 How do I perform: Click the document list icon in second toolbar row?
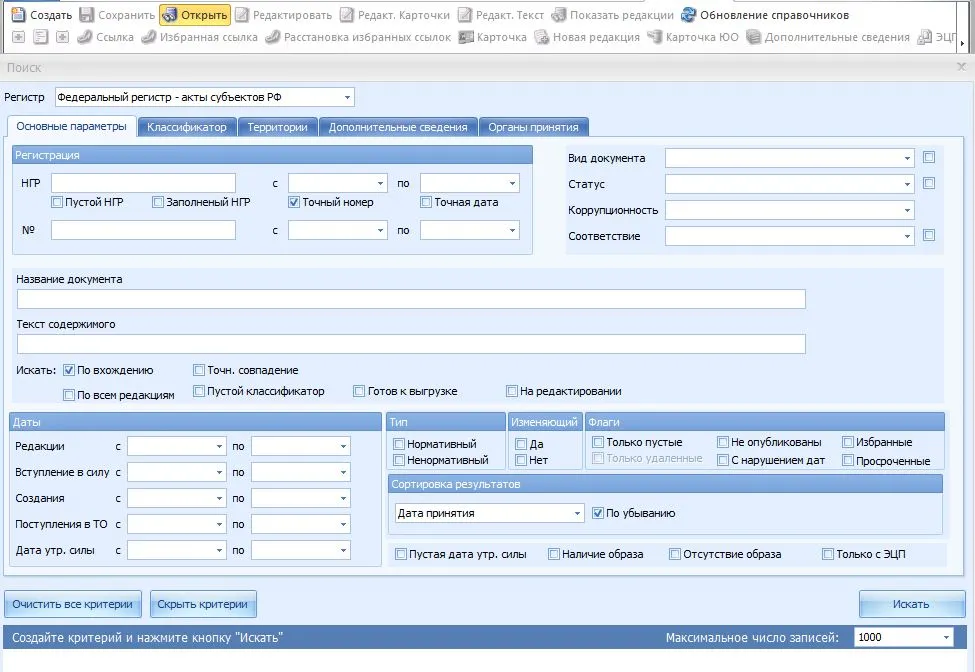(40, 37)
